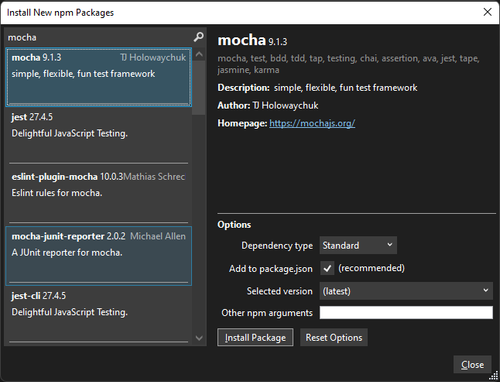
Task: Select the mocha 9.1.3 package result
Action: [x=99, y=77]
